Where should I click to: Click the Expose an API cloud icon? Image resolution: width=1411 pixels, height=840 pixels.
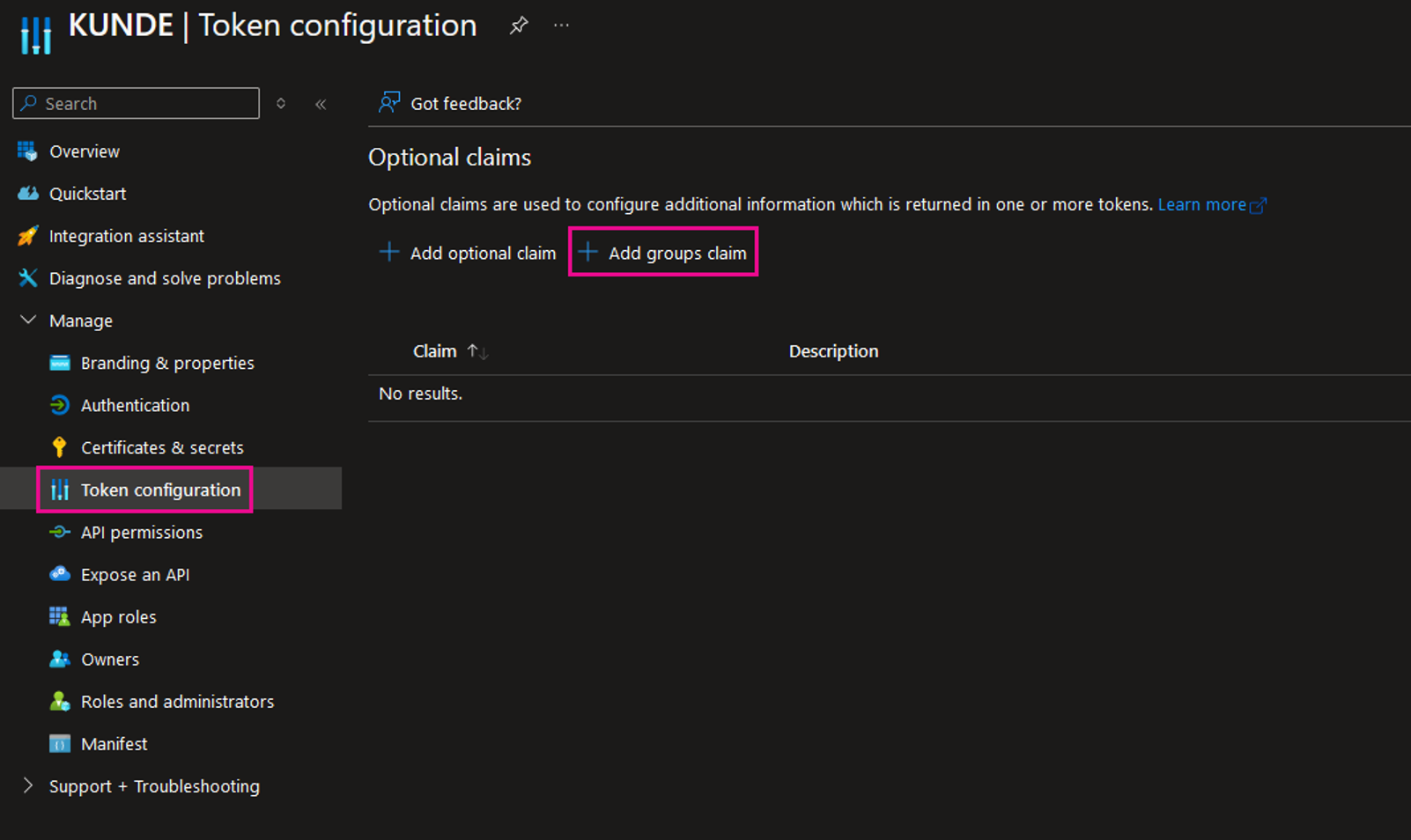(59, 574)
